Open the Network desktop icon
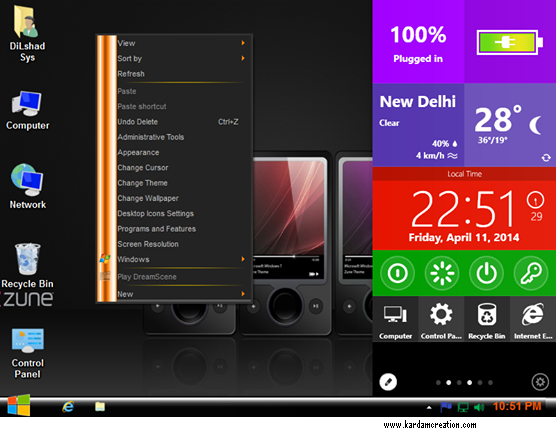557x434 pixels. [x=27, y=185]
